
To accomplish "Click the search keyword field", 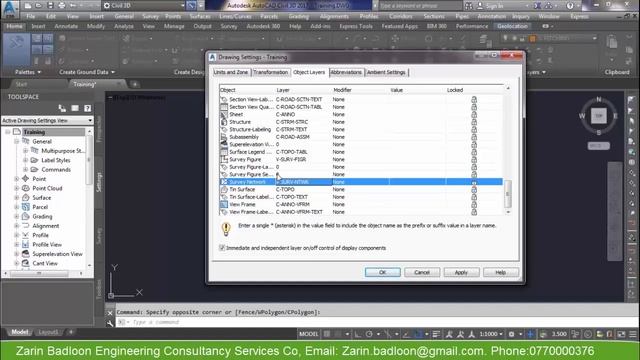I will pyautogui.click(x=419, y=6).
